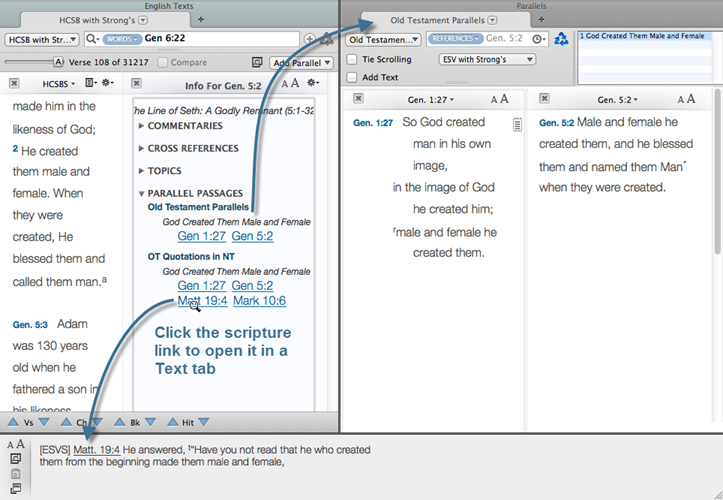Click the next verse down arrow

(x=43, y=422)
